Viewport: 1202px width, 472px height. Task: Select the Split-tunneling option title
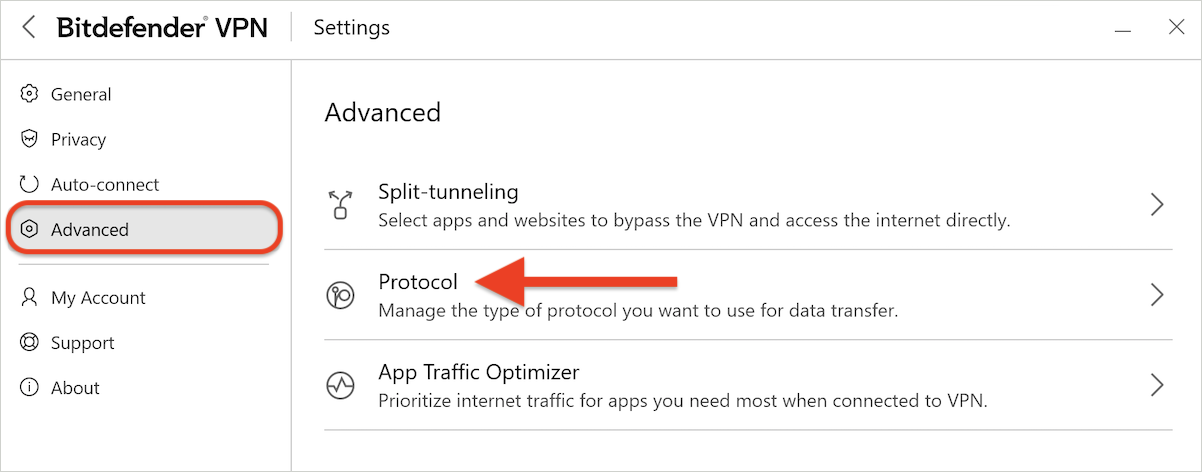[448, 192]
